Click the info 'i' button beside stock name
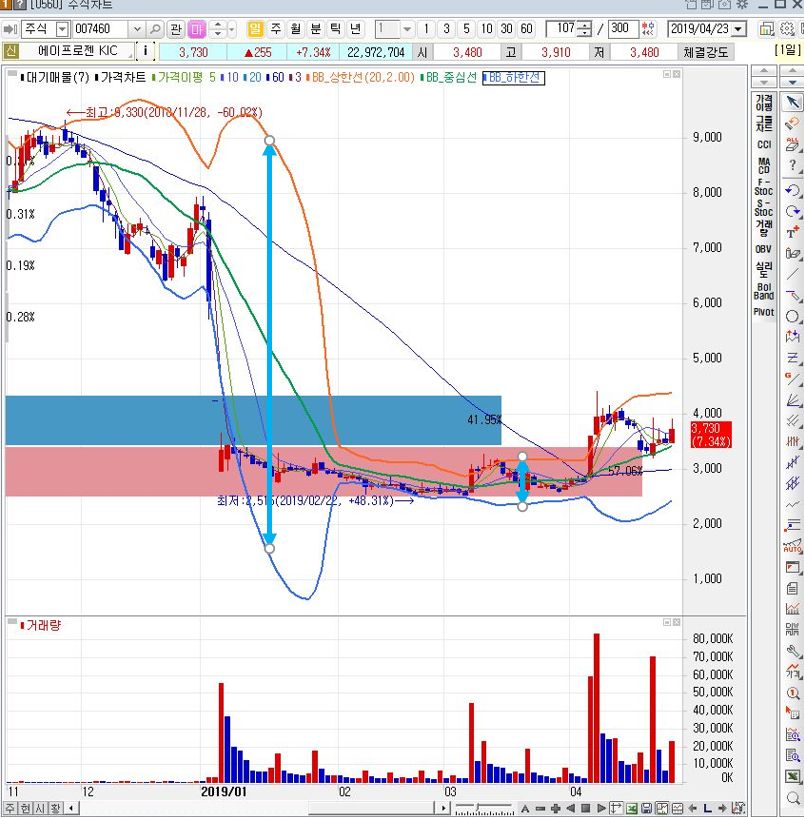The height and width of the screenshot is (817, 804). pos(145,51)
